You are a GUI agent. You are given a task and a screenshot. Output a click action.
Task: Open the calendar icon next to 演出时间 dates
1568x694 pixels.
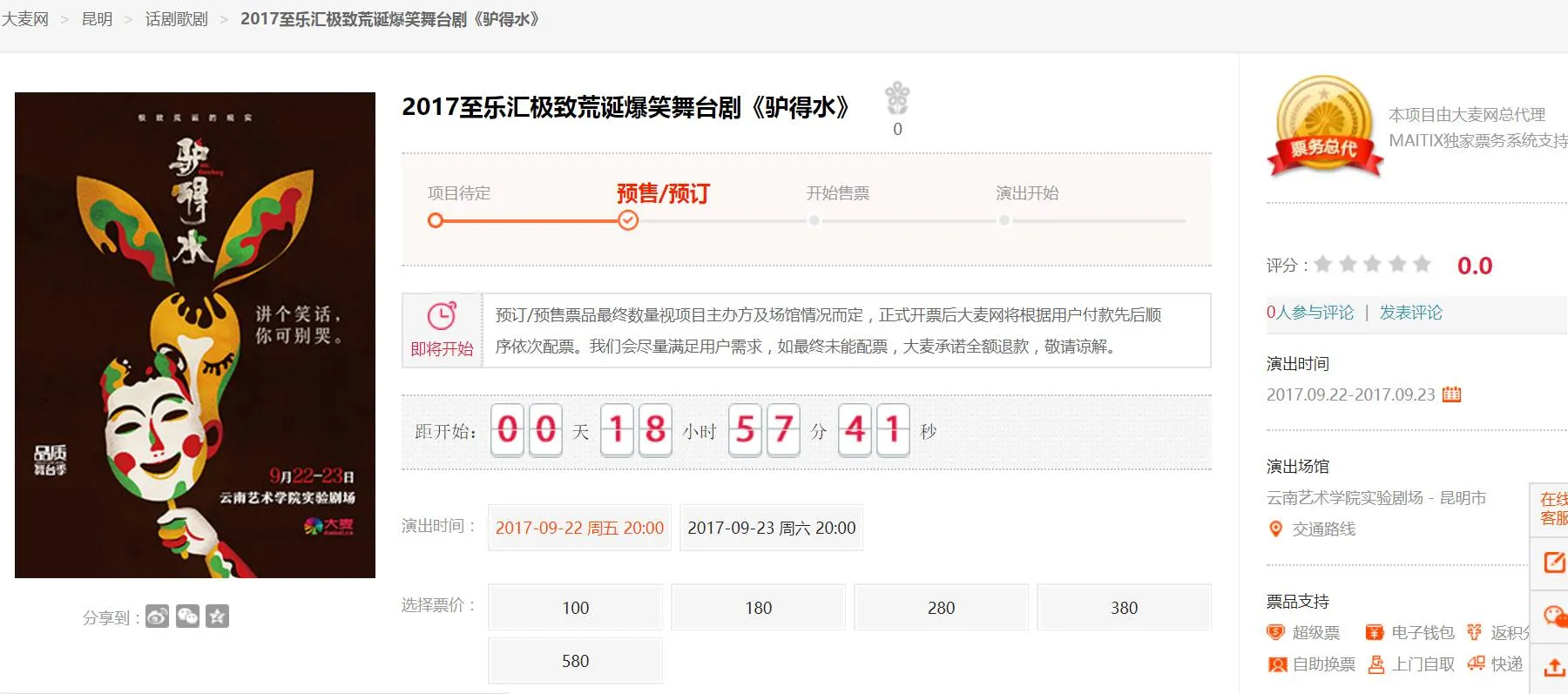coord(1451,394)
